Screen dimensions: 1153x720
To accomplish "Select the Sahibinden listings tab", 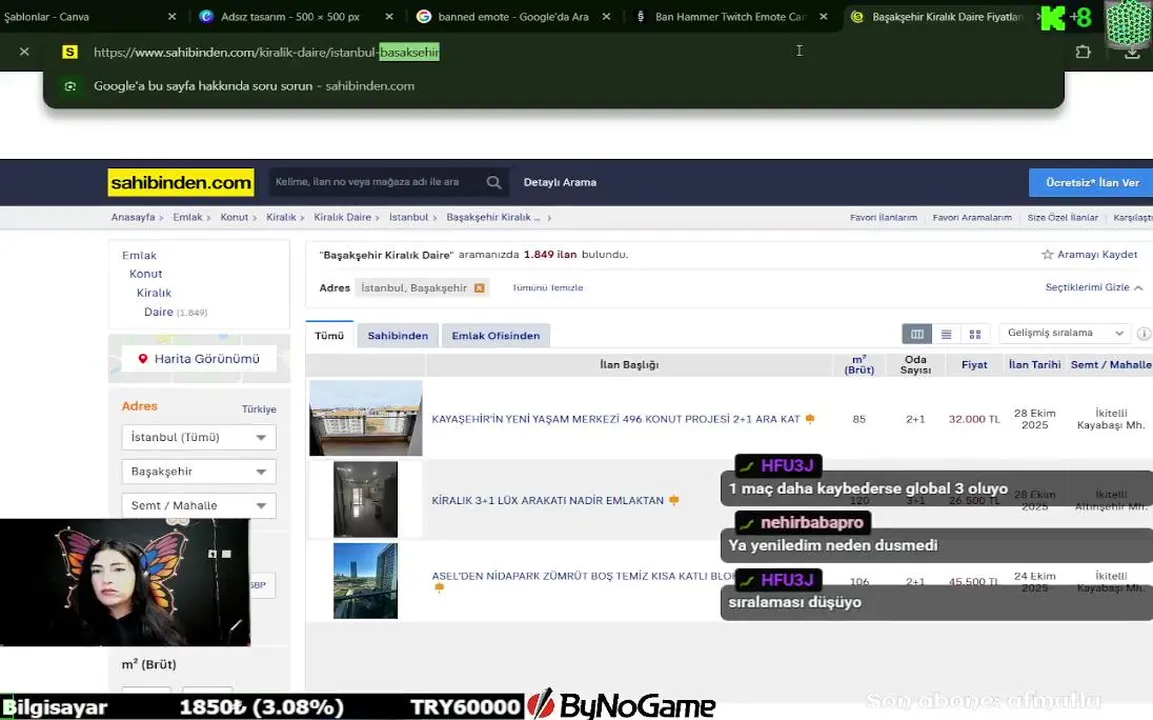I will 398,335.
